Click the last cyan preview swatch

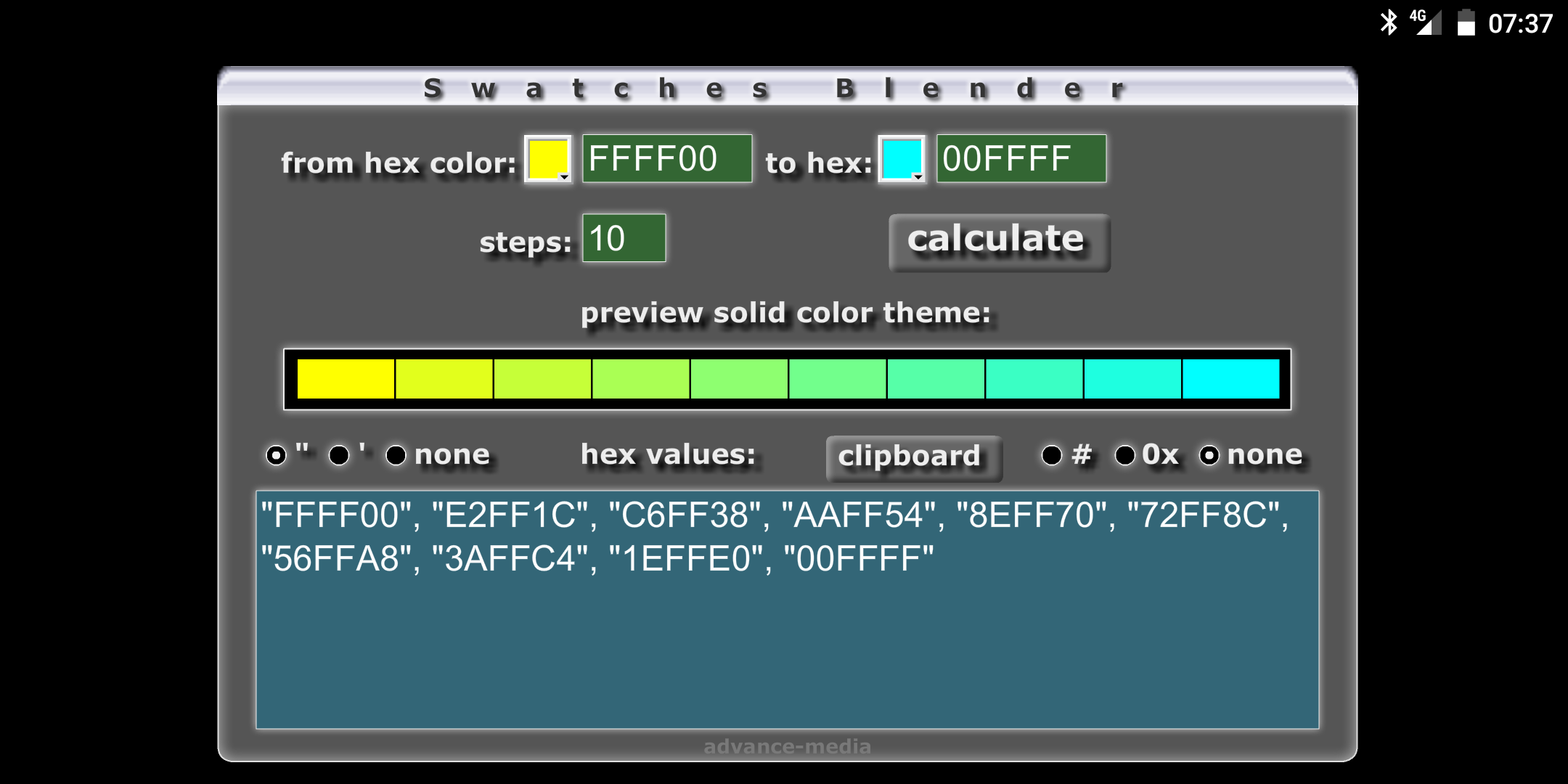tap(1230, 379)
